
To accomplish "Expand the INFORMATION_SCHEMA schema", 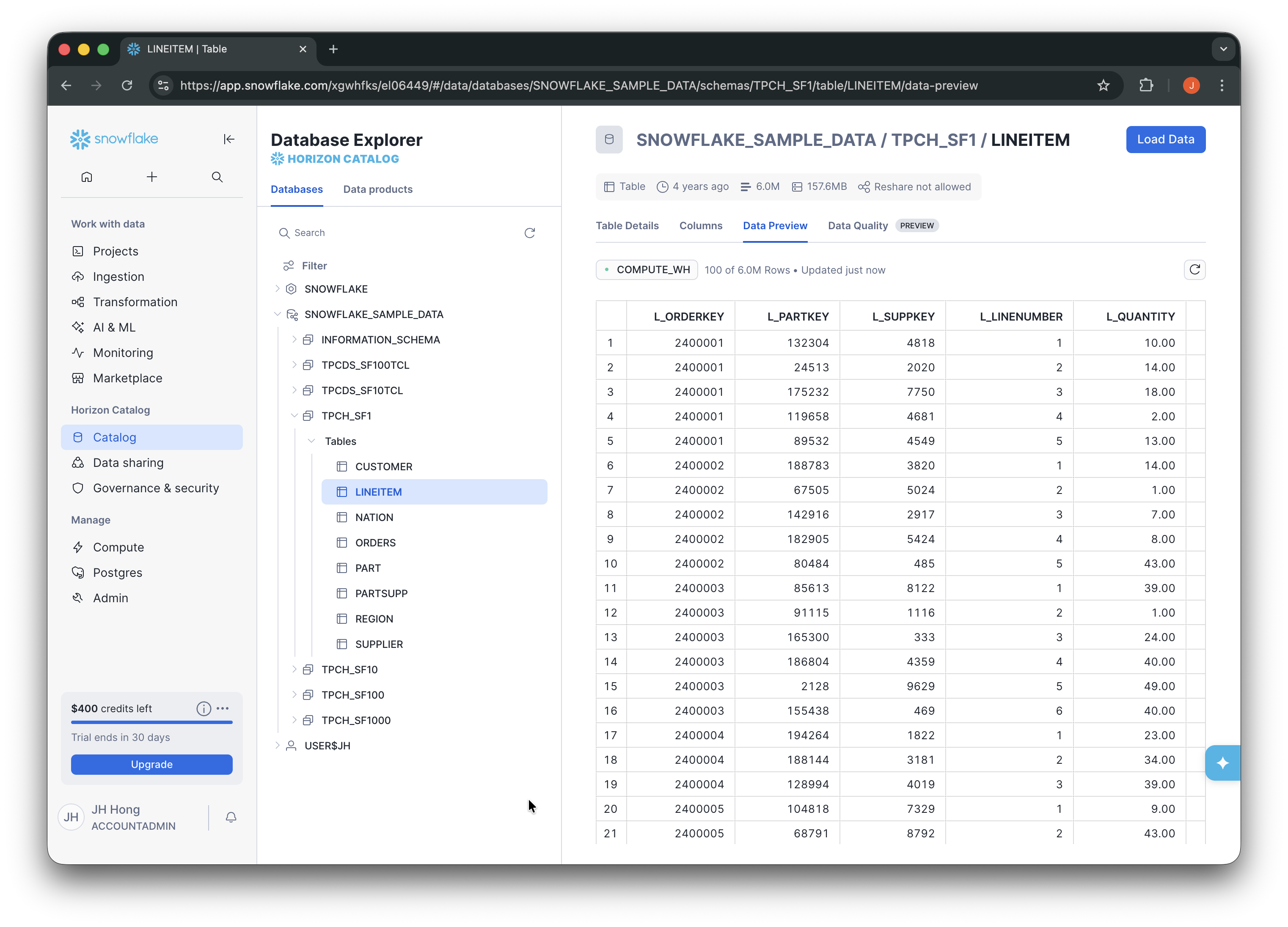I will pyautogui.click(x=294, y=340).
